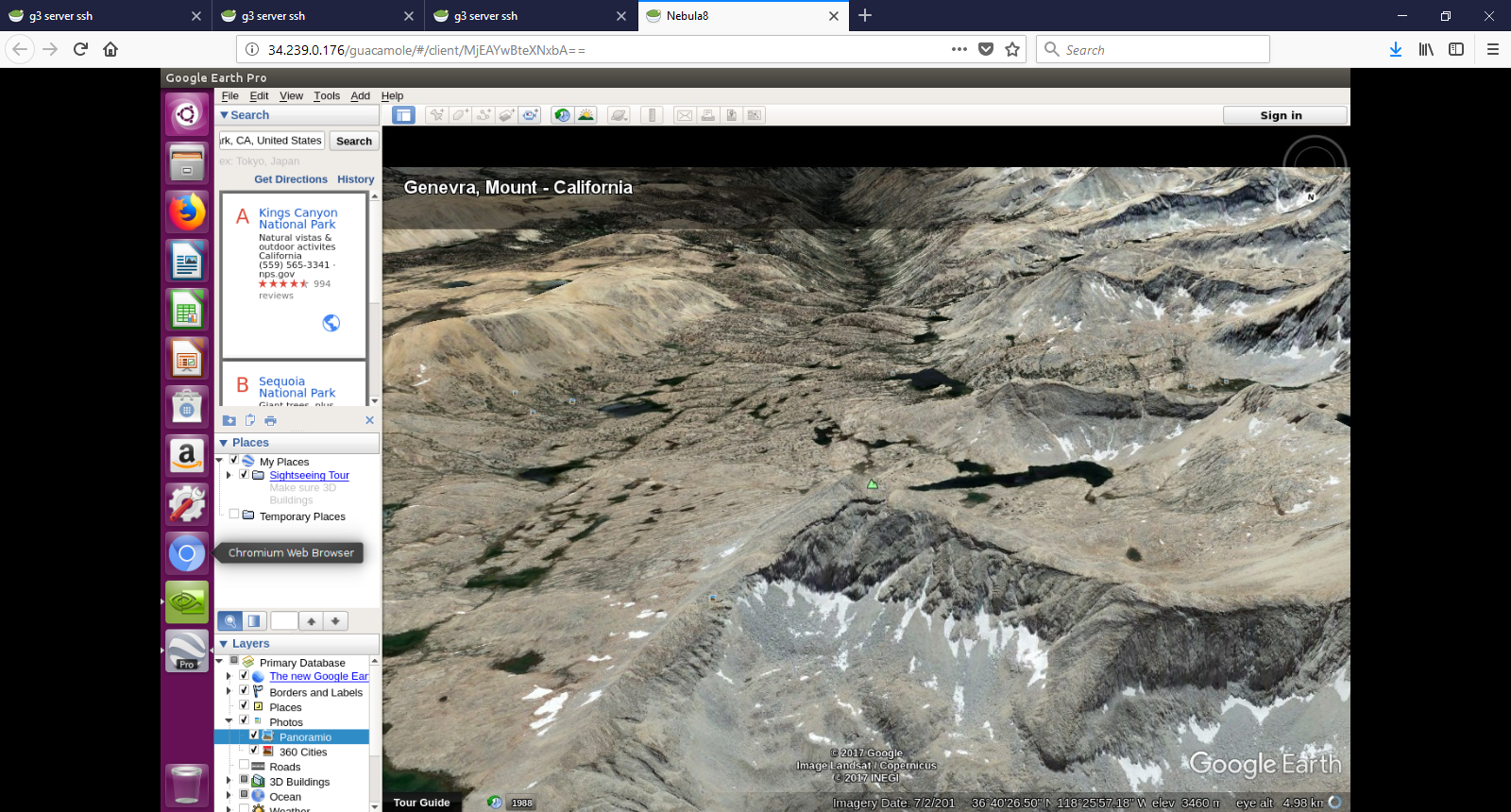Open the Tools menu
Viewport: 1511px width, 812px height.
point(327,96)
